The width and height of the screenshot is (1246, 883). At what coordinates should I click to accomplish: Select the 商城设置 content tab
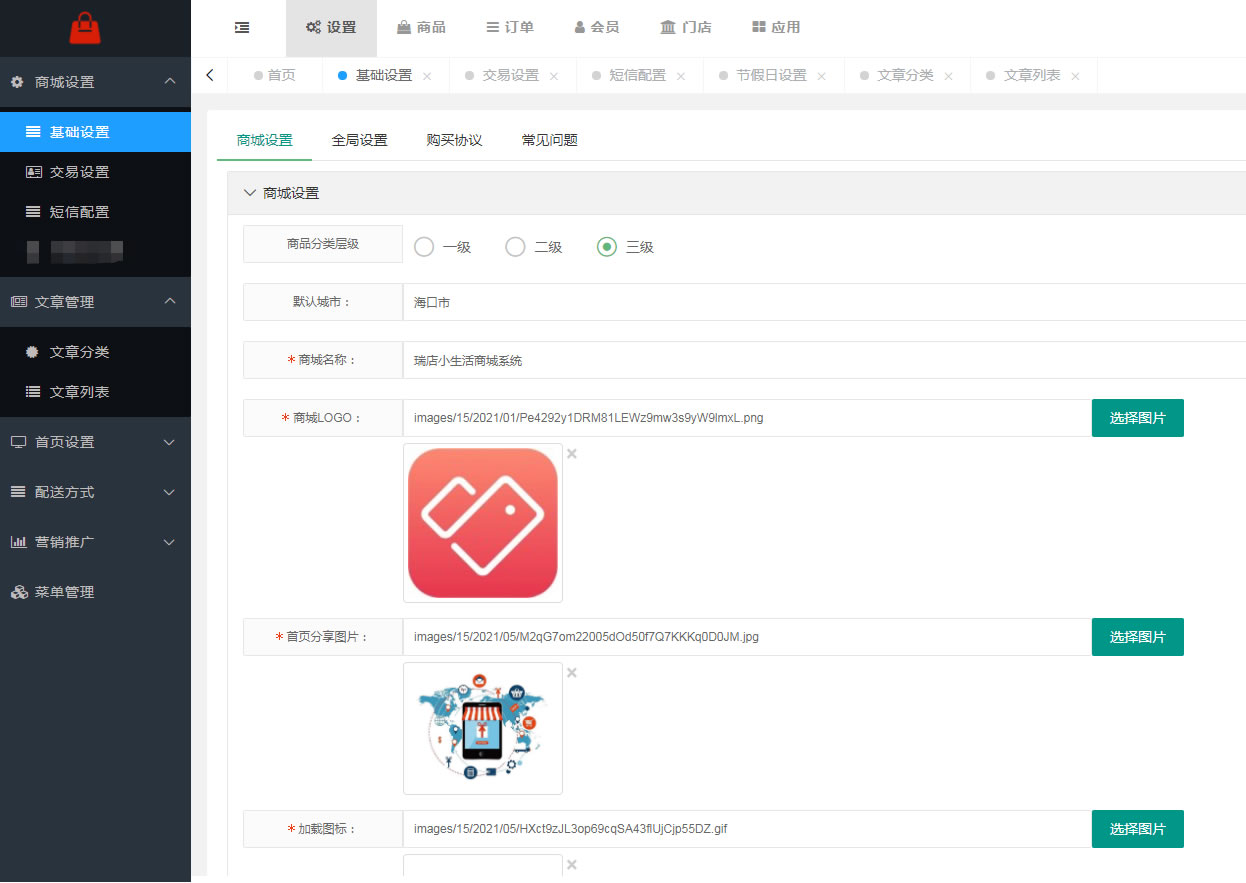point(264,140)
